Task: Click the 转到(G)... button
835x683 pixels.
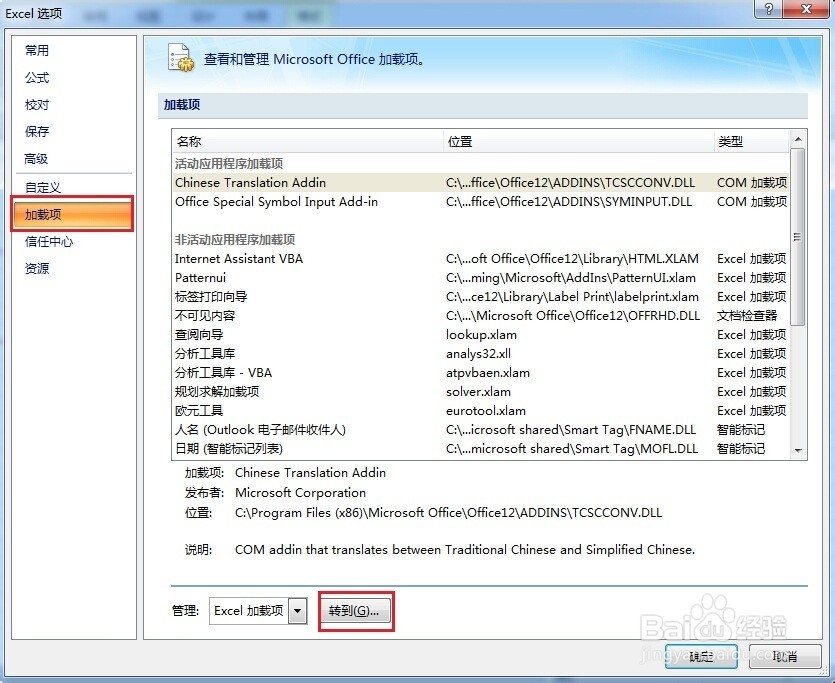Action: [355, 611]
